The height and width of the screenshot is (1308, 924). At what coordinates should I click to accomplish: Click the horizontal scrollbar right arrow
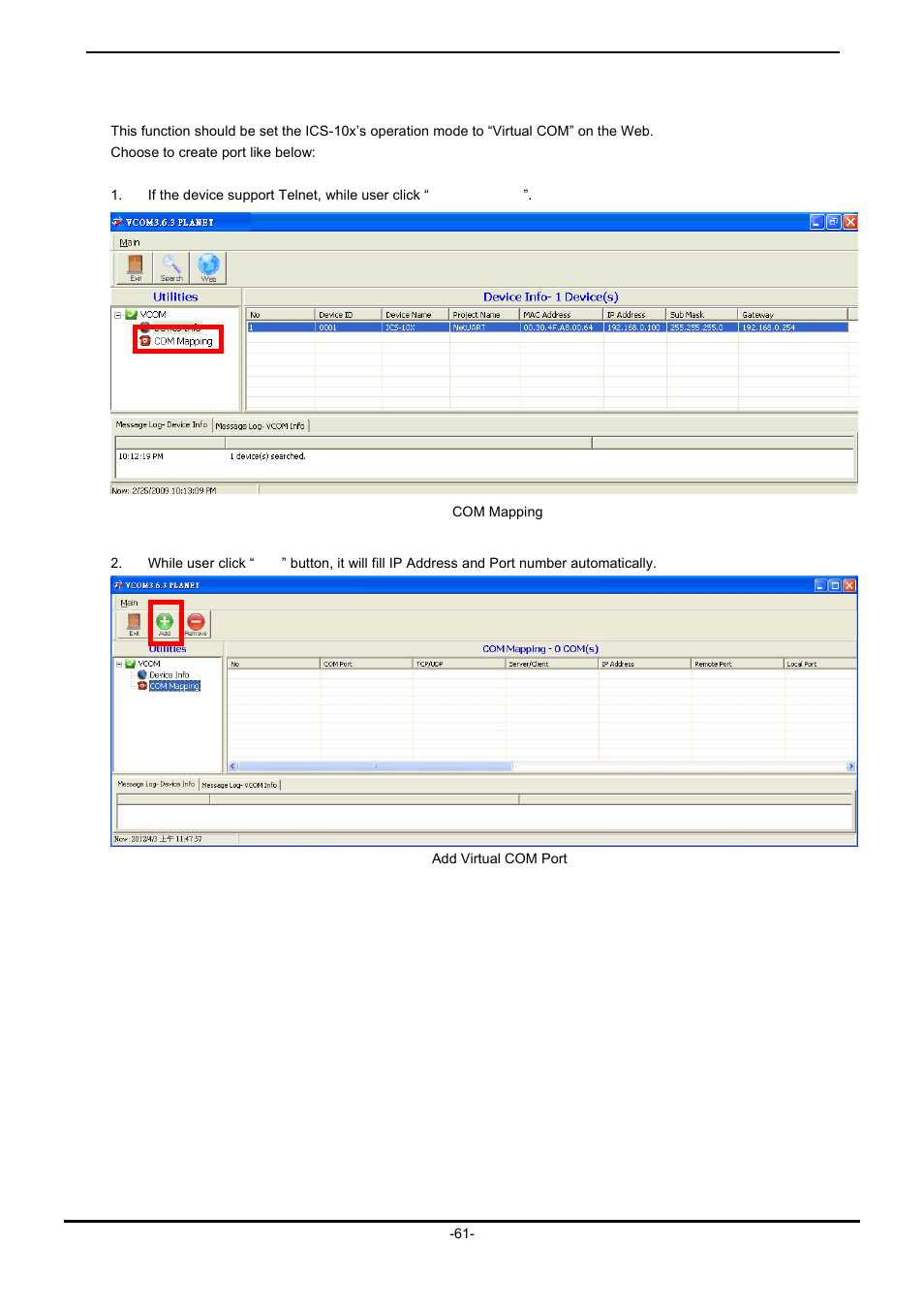(x=851, y=766)
